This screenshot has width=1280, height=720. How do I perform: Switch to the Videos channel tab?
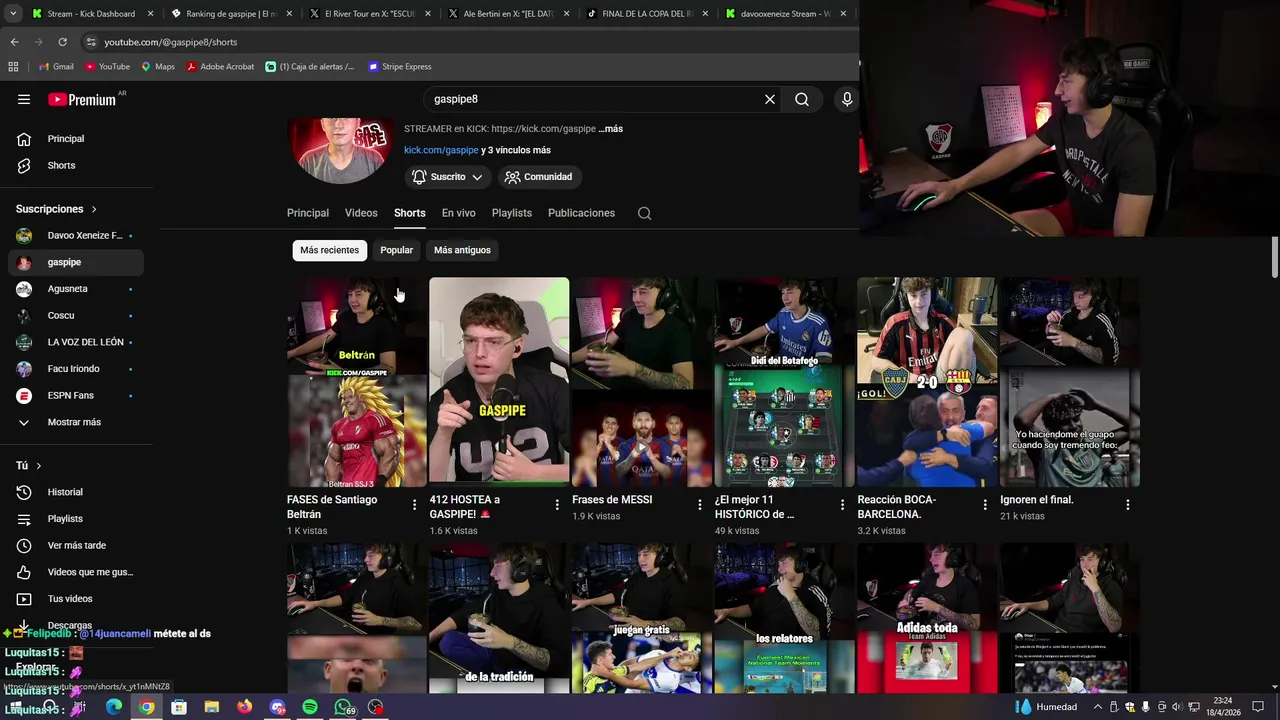(x=361, y=213)
